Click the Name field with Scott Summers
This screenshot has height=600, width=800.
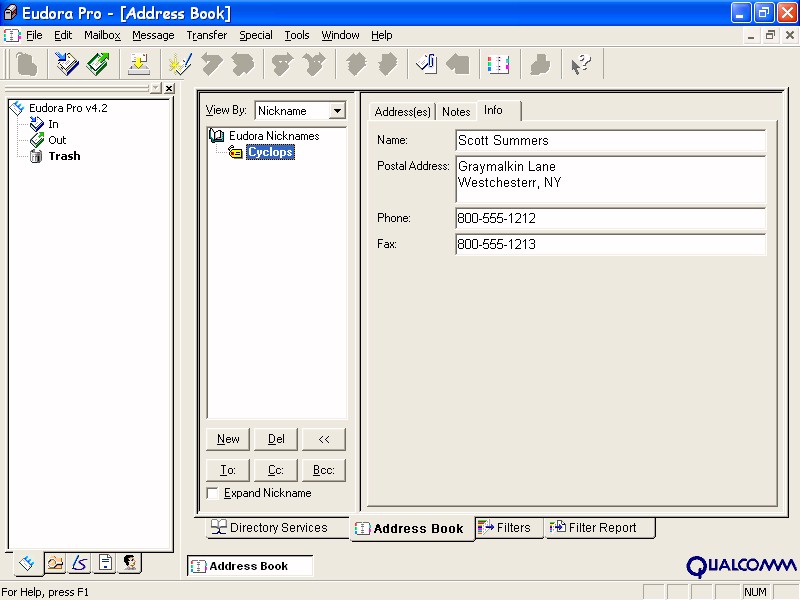point(611,140)
